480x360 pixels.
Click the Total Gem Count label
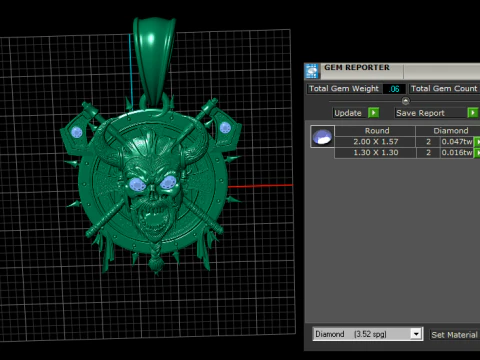(444, 89)
